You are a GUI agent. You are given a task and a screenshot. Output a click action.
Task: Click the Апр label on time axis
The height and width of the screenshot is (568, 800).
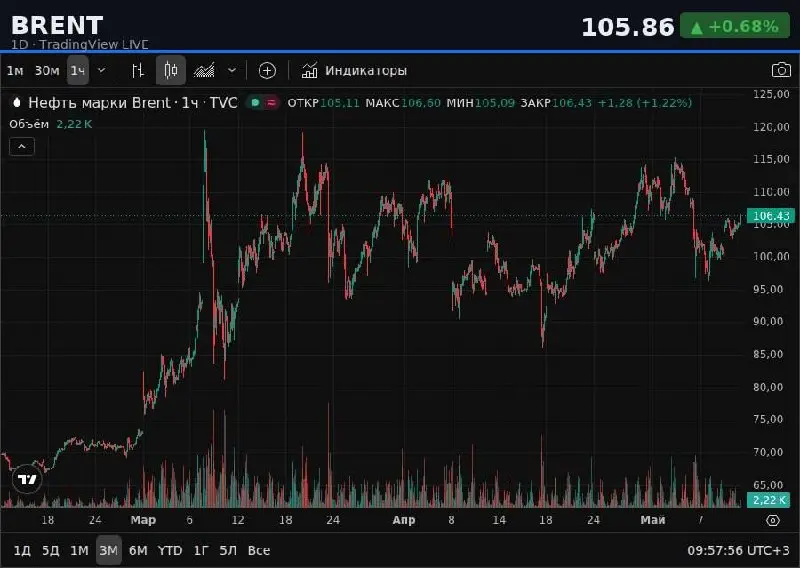point(404,520)
